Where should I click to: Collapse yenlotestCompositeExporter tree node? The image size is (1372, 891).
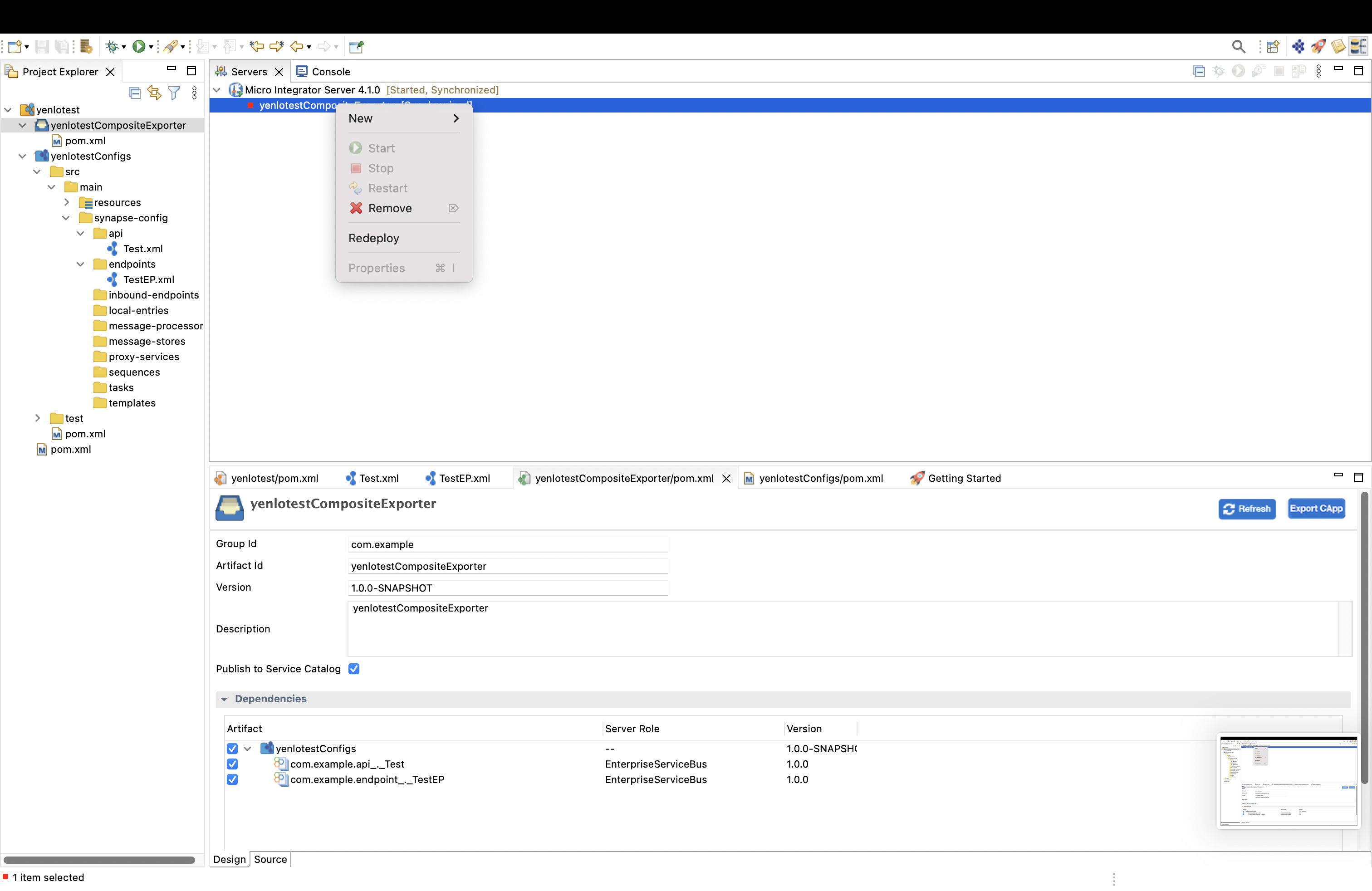point(23,125)
